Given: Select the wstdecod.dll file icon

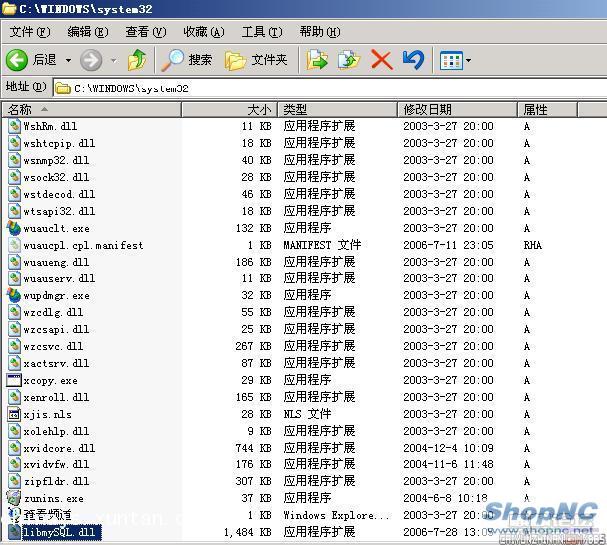Looking at the screenshot, I should (x=14, y=194).
